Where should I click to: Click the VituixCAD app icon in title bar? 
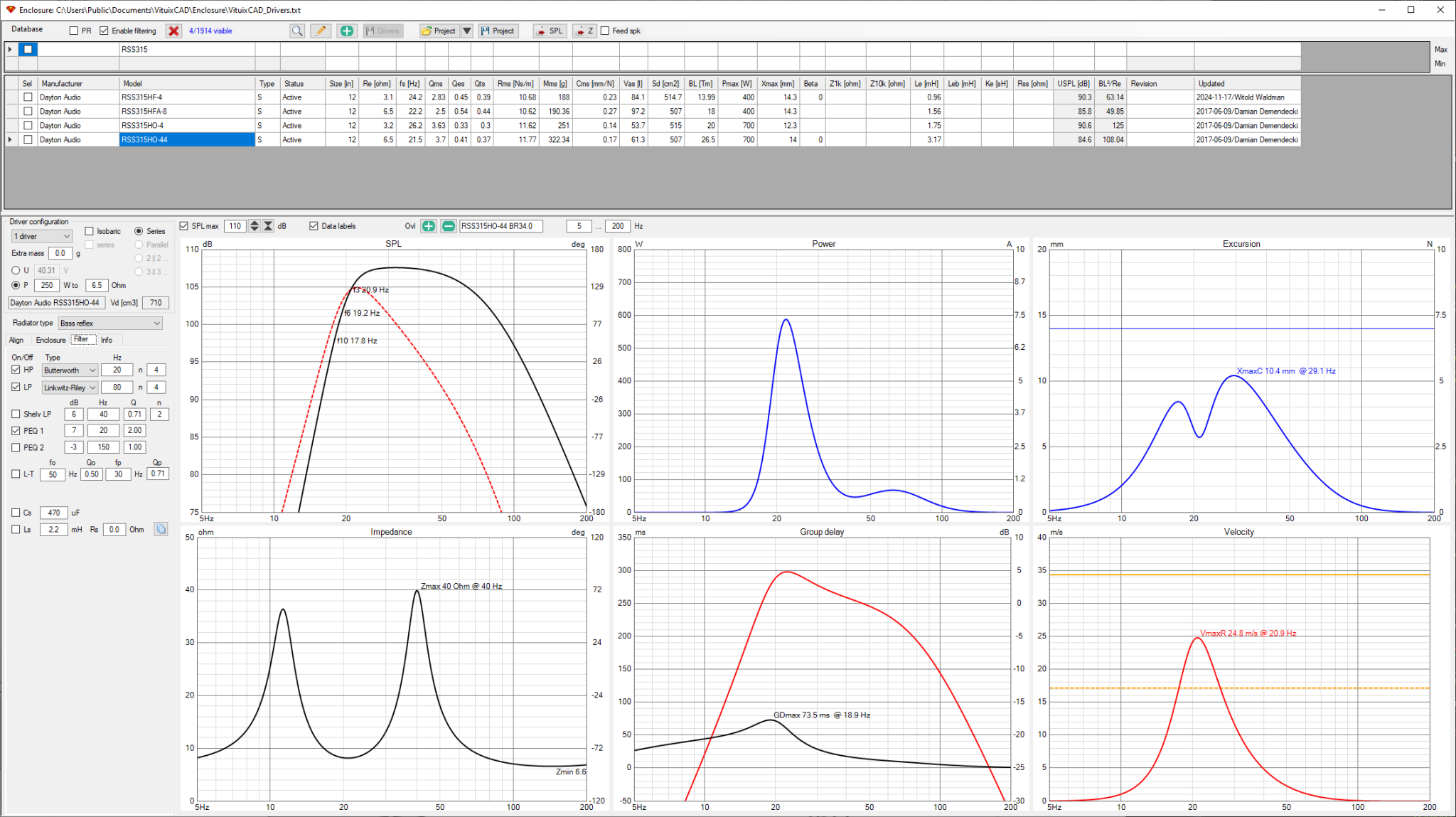pos(10,10)
